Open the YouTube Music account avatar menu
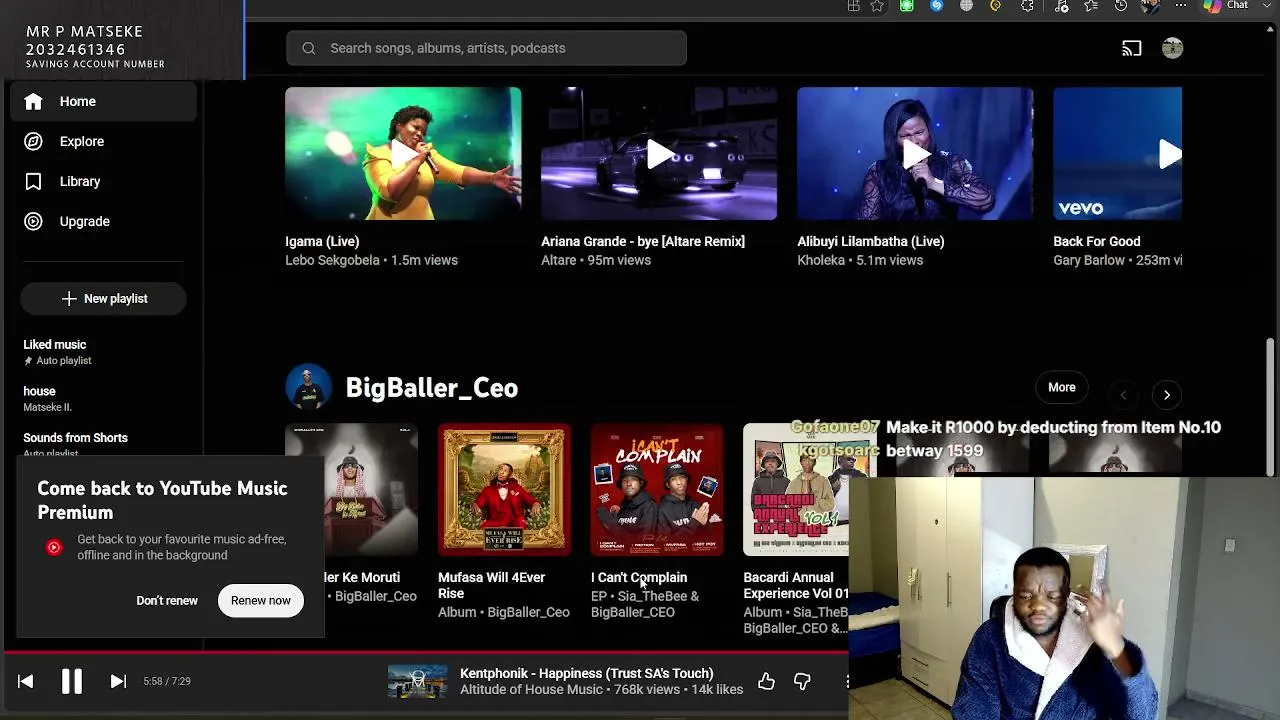The width and height of the screenshot is (1280, 720). point(1173,48)
